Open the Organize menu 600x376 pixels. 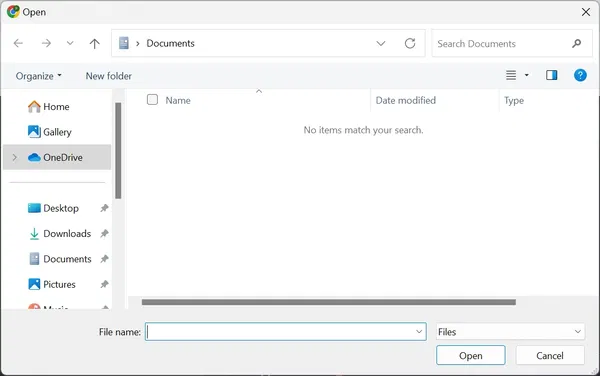[x=38, y=76]
